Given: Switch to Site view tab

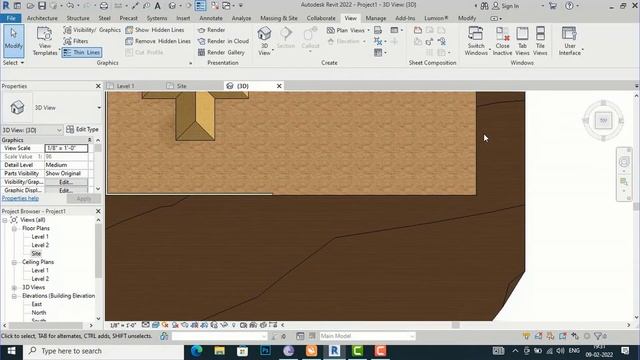Looking at the screenshot, I should click(x=182, y=86).
